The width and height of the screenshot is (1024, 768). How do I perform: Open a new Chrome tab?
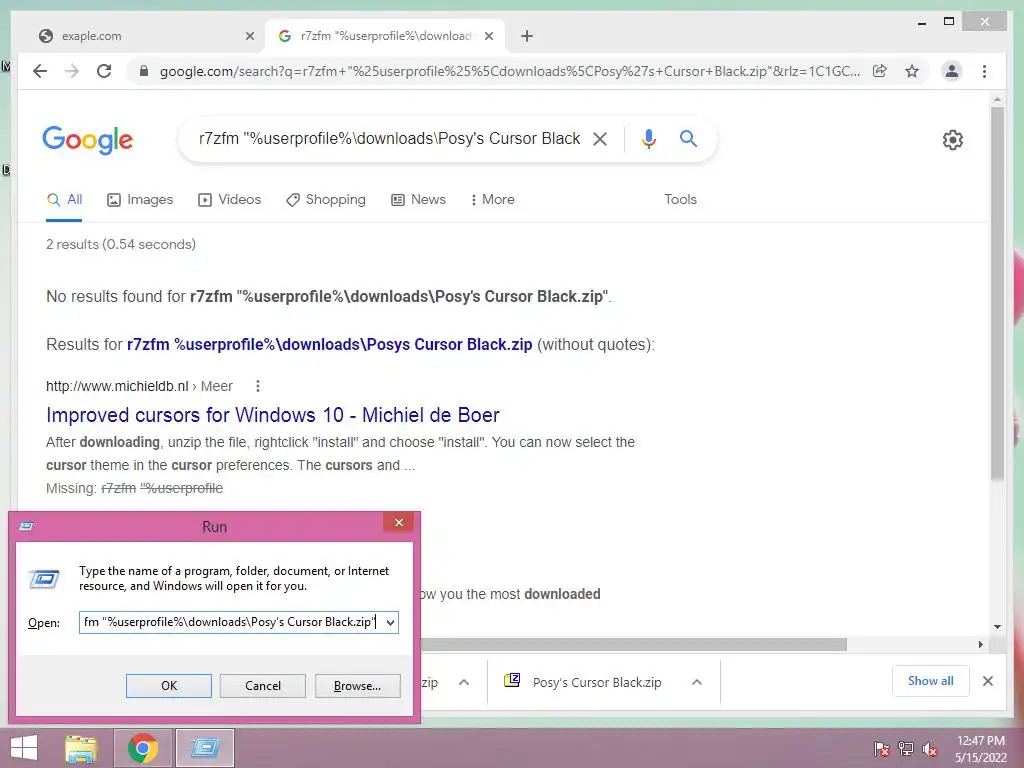[527, 36]
